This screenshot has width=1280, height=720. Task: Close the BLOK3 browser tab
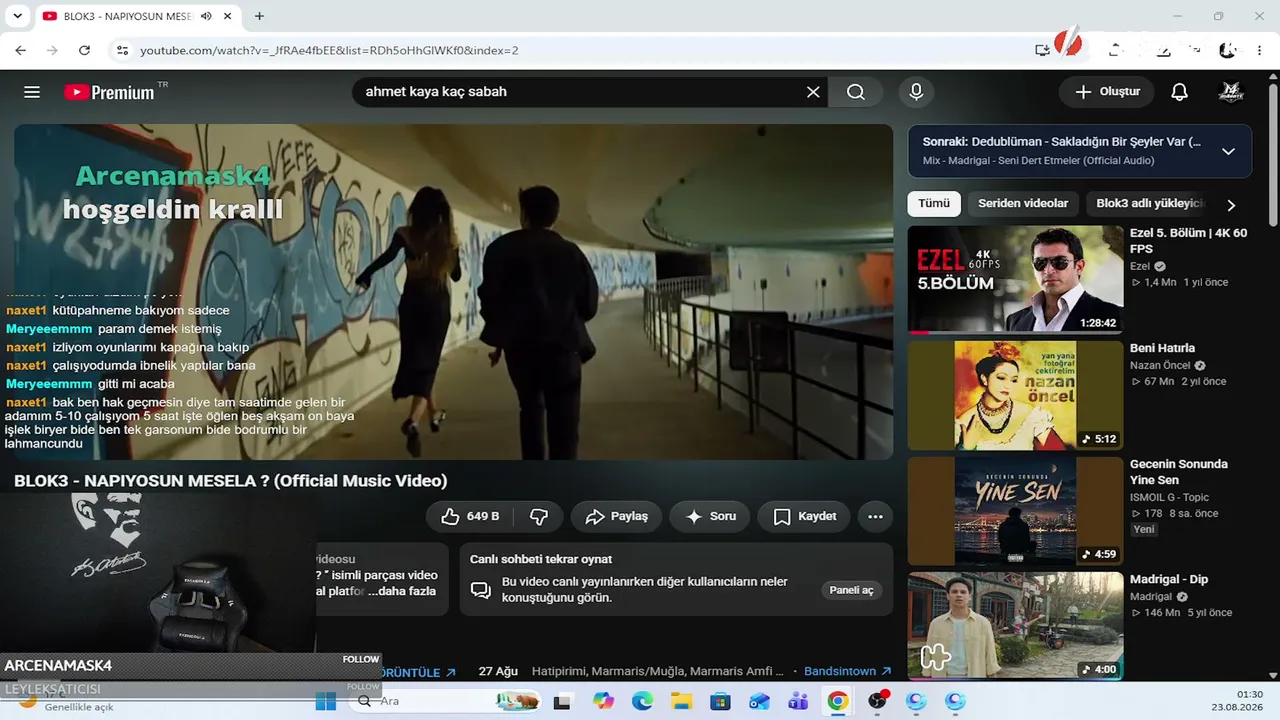[228, 16]
